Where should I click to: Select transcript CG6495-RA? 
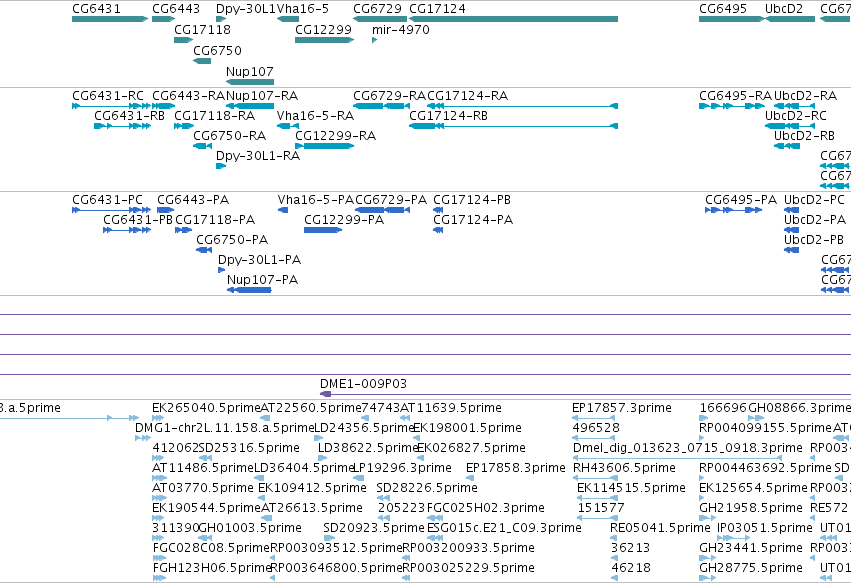732,106
